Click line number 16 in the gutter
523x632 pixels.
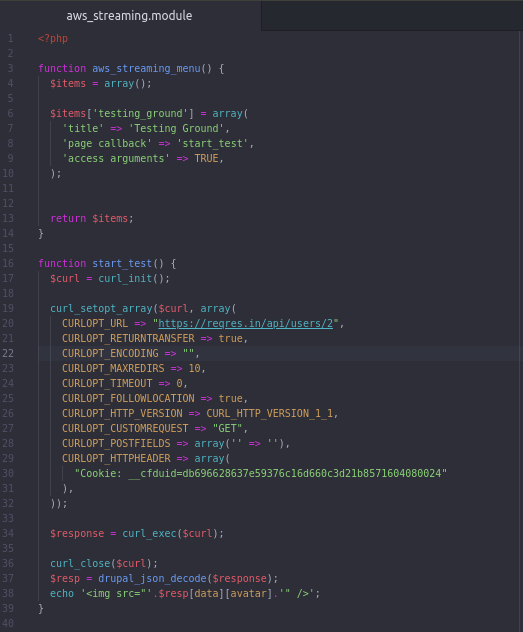click(8, 264)
